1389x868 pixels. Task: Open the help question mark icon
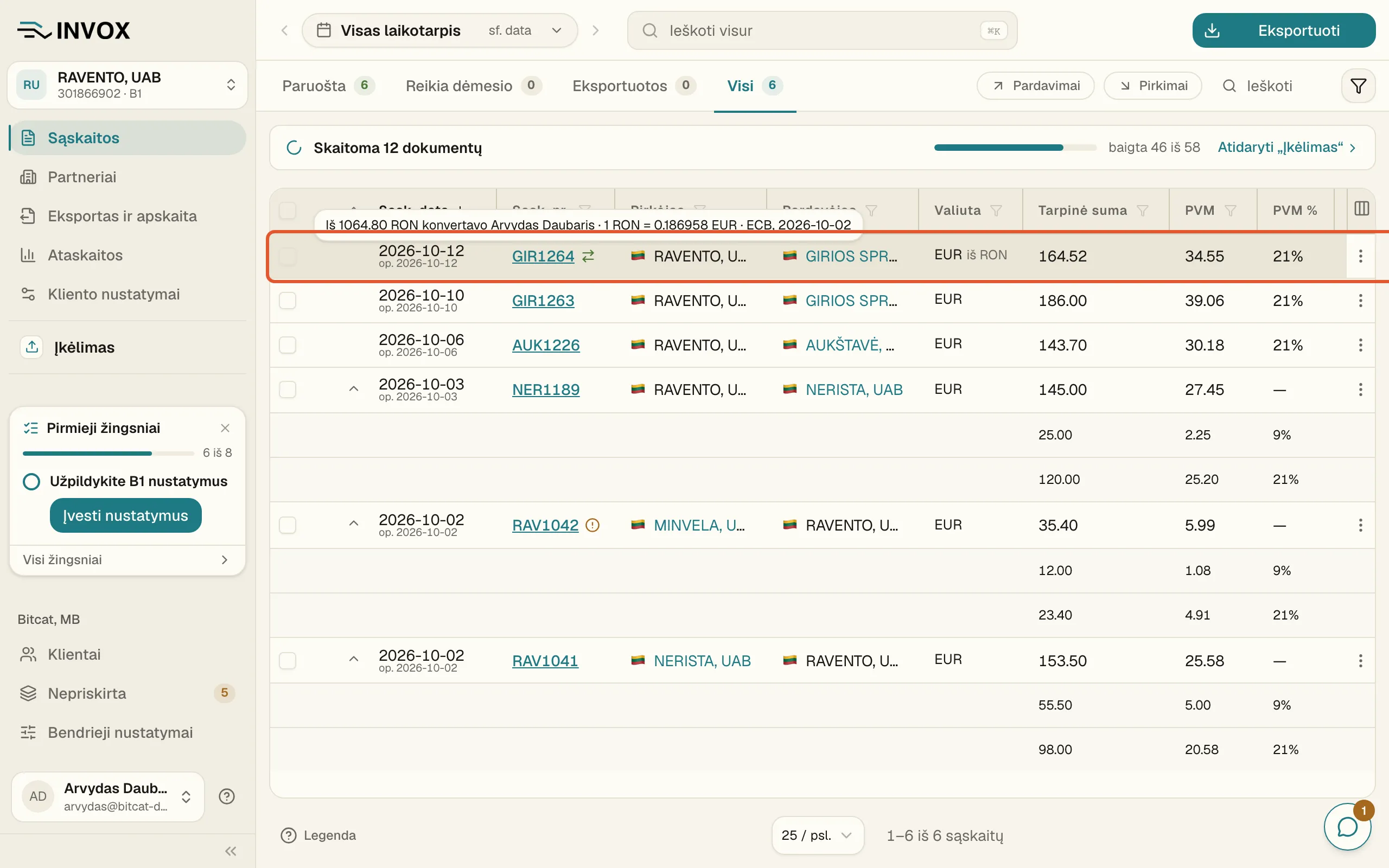[227, 796]
